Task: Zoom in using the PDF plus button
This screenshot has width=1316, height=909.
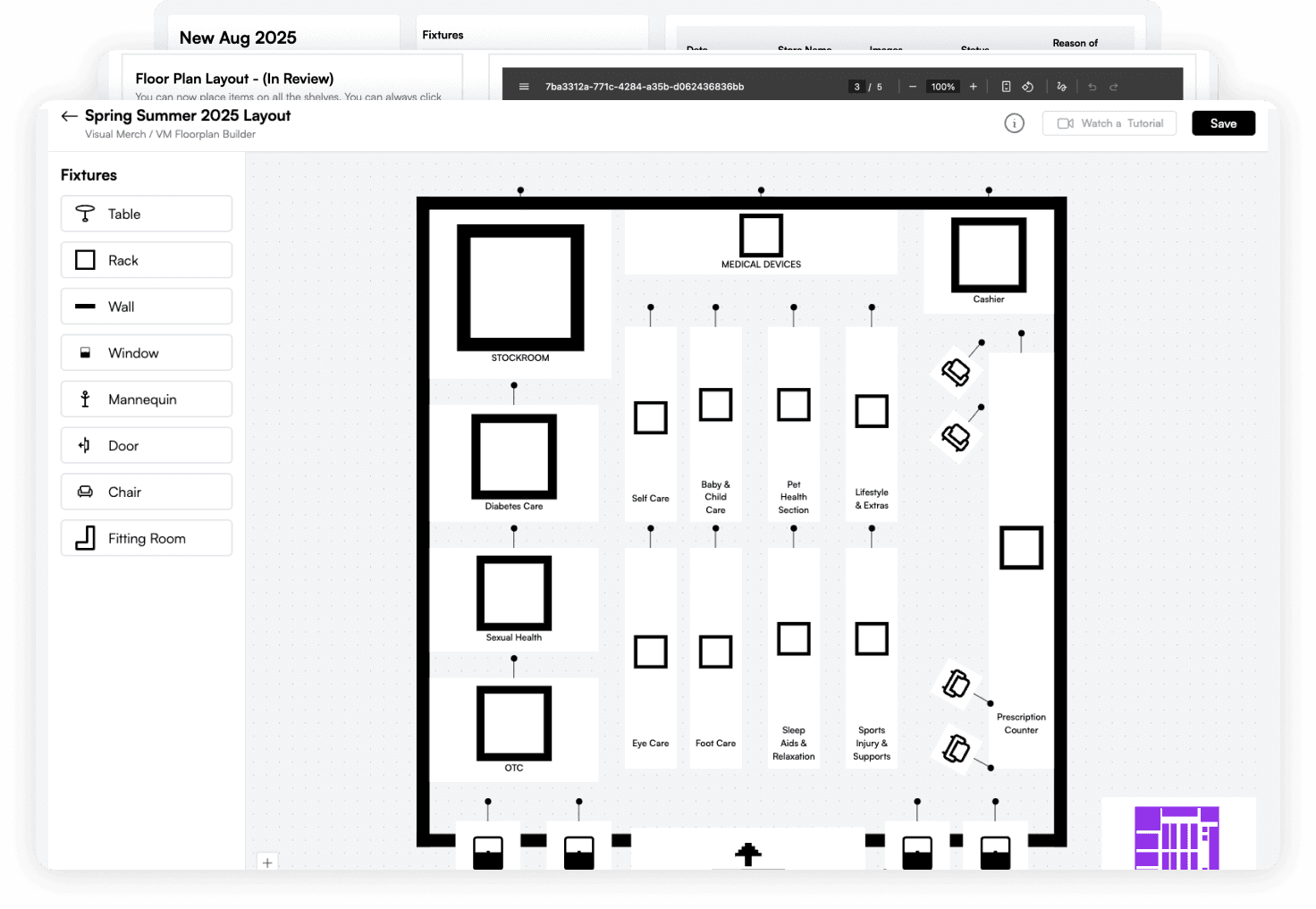Action: (974, 87)
